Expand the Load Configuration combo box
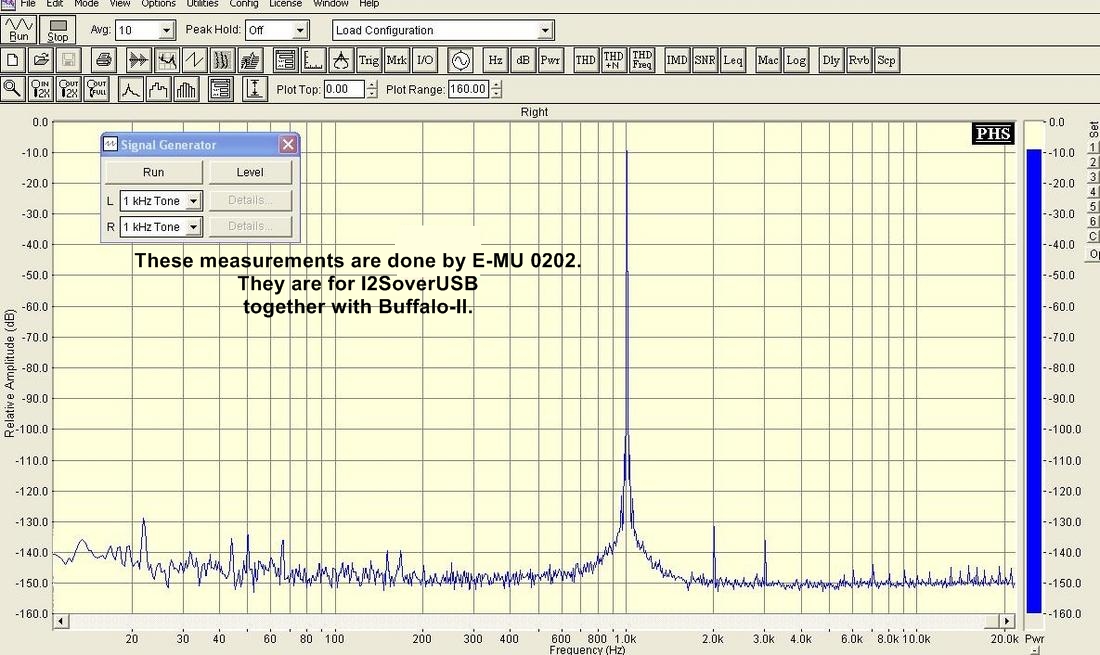Screen dimensions: 1100x655 click(545, 31)
